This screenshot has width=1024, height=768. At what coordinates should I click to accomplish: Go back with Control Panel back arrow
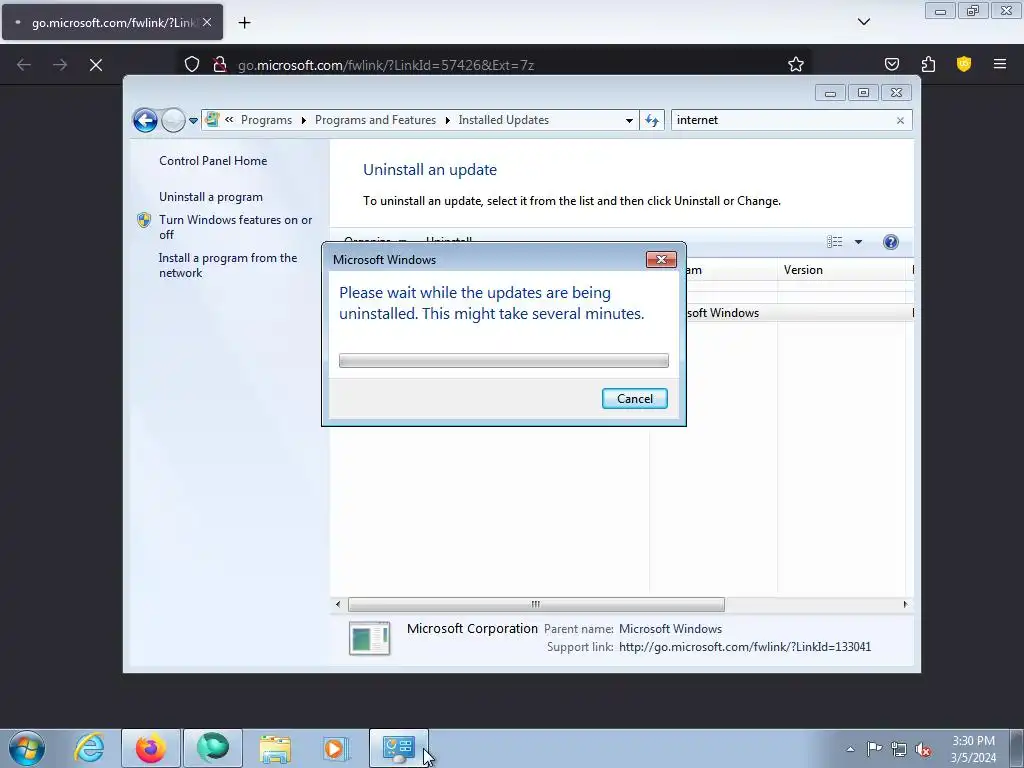coord(145,120)
